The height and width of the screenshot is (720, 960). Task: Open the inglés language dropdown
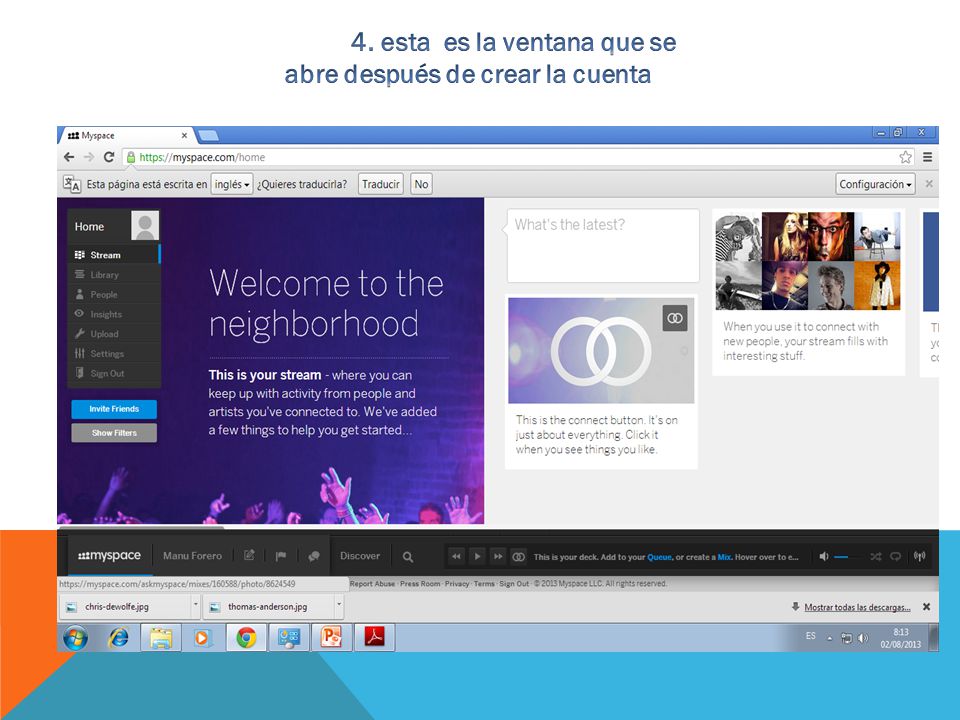click(231, 184)
